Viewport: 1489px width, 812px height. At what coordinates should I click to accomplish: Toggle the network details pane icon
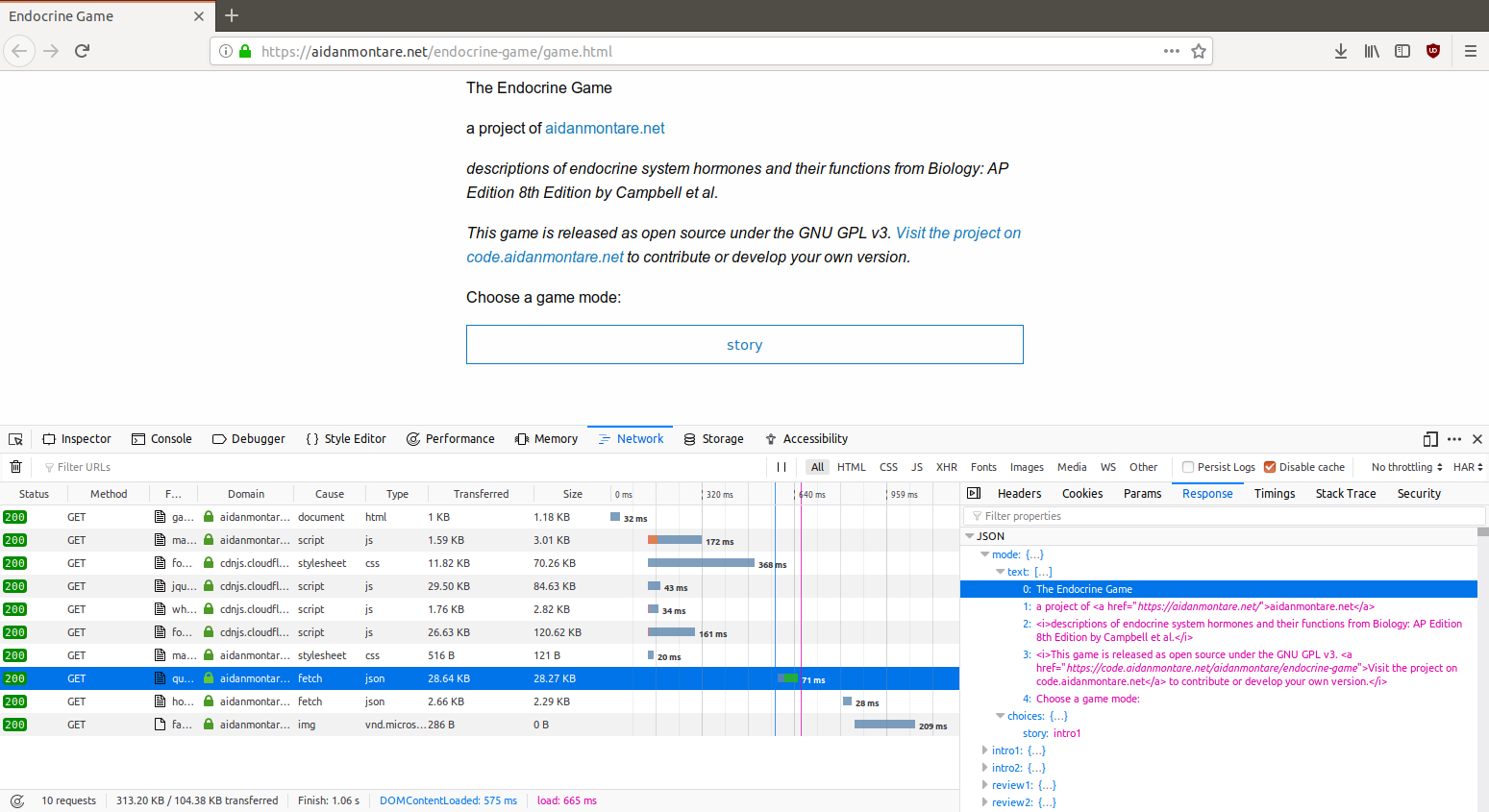click(974, 493)
